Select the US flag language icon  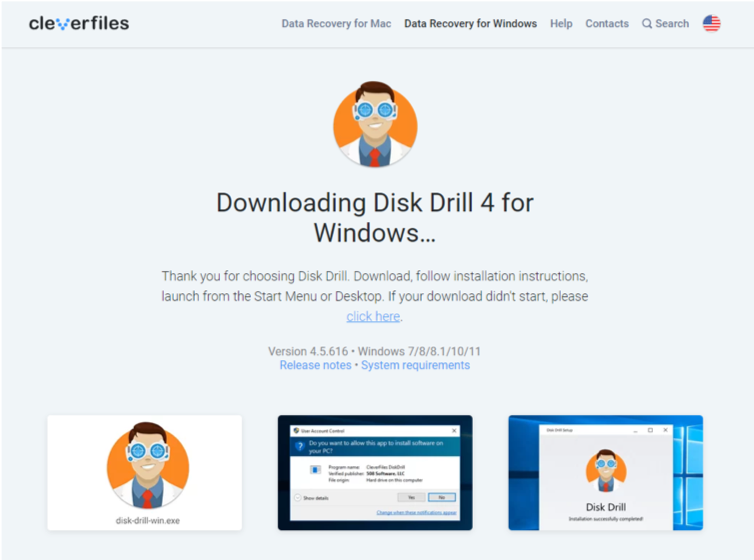[x=711, y=23]
